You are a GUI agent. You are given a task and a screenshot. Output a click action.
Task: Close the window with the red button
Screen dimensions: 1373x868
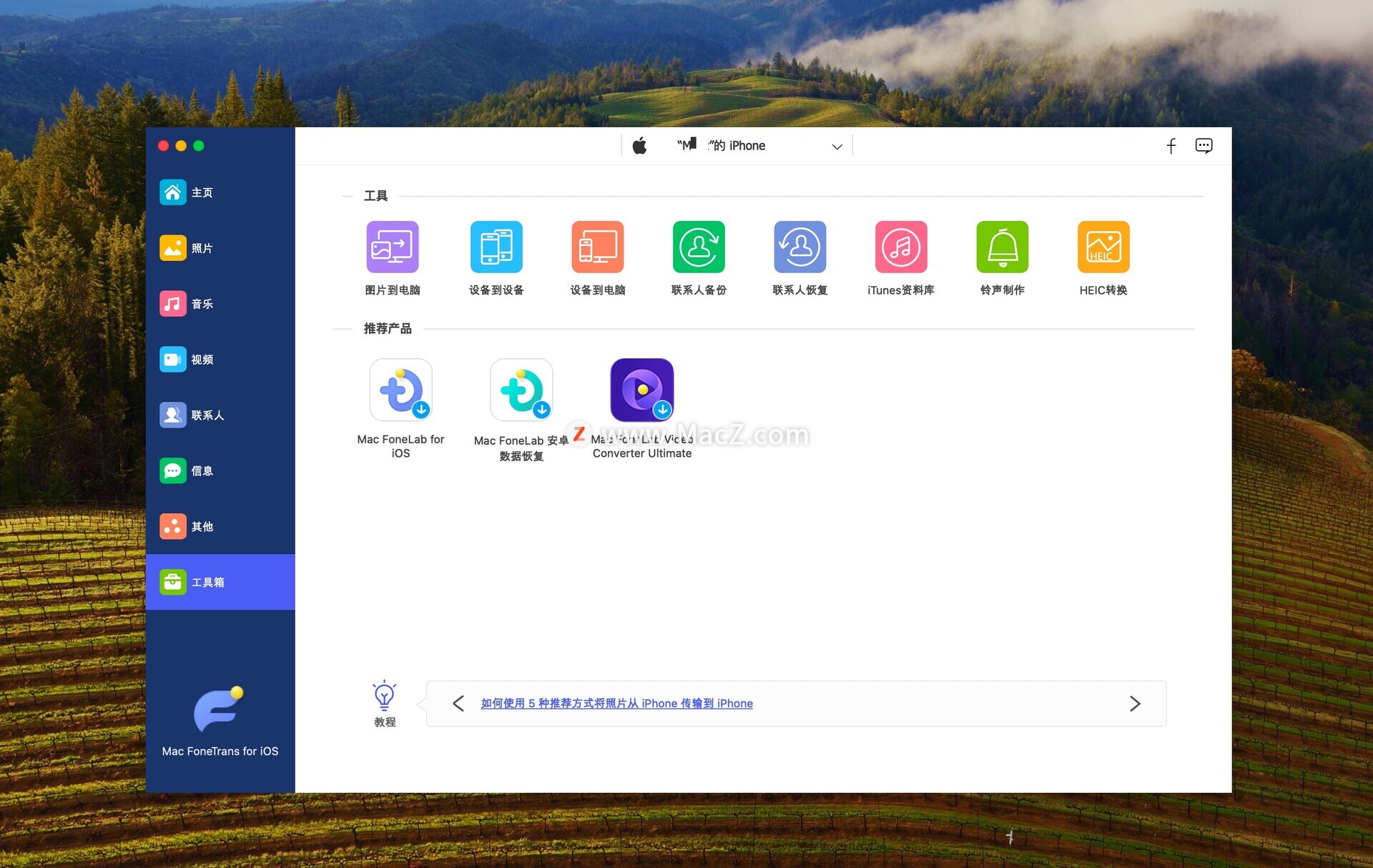coord(163,146)
